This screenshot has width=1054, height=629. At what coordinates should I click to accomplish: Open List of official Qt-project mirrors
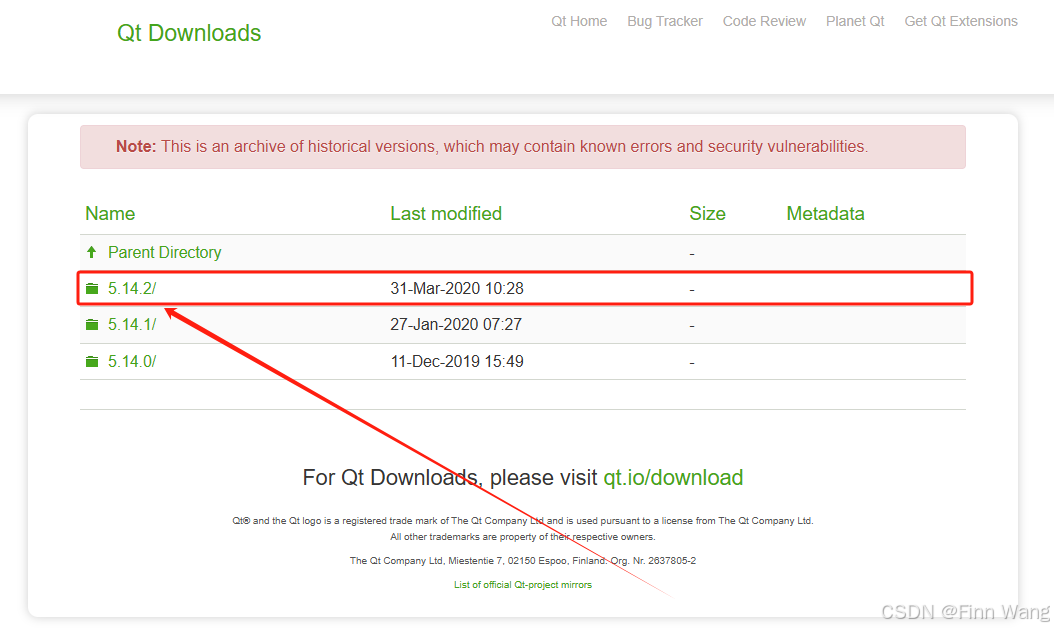click(x=523, y=585)
